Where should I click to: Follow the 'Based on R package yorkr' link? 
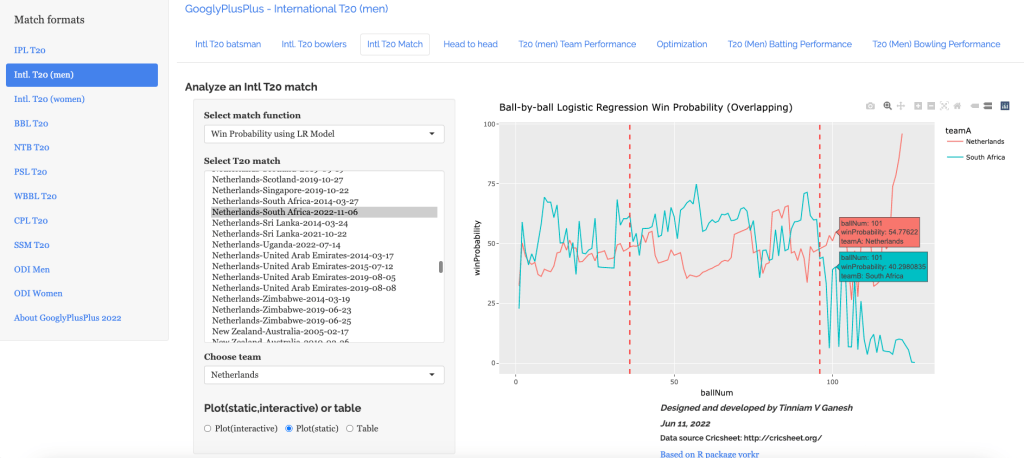point(709,453)
